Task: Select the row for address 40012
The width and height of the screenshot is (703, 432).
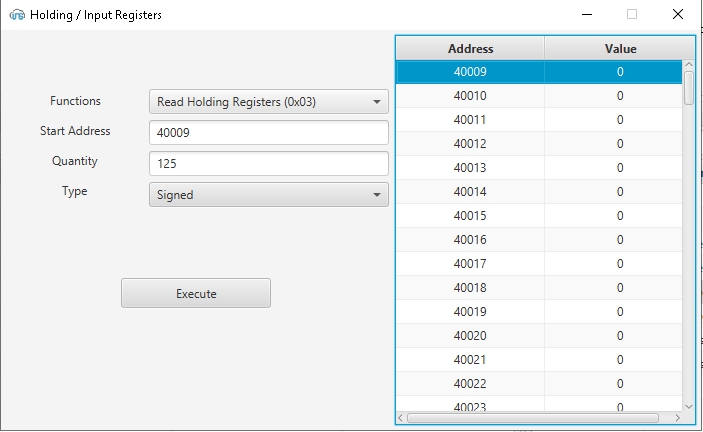Action: pos(539,144)
